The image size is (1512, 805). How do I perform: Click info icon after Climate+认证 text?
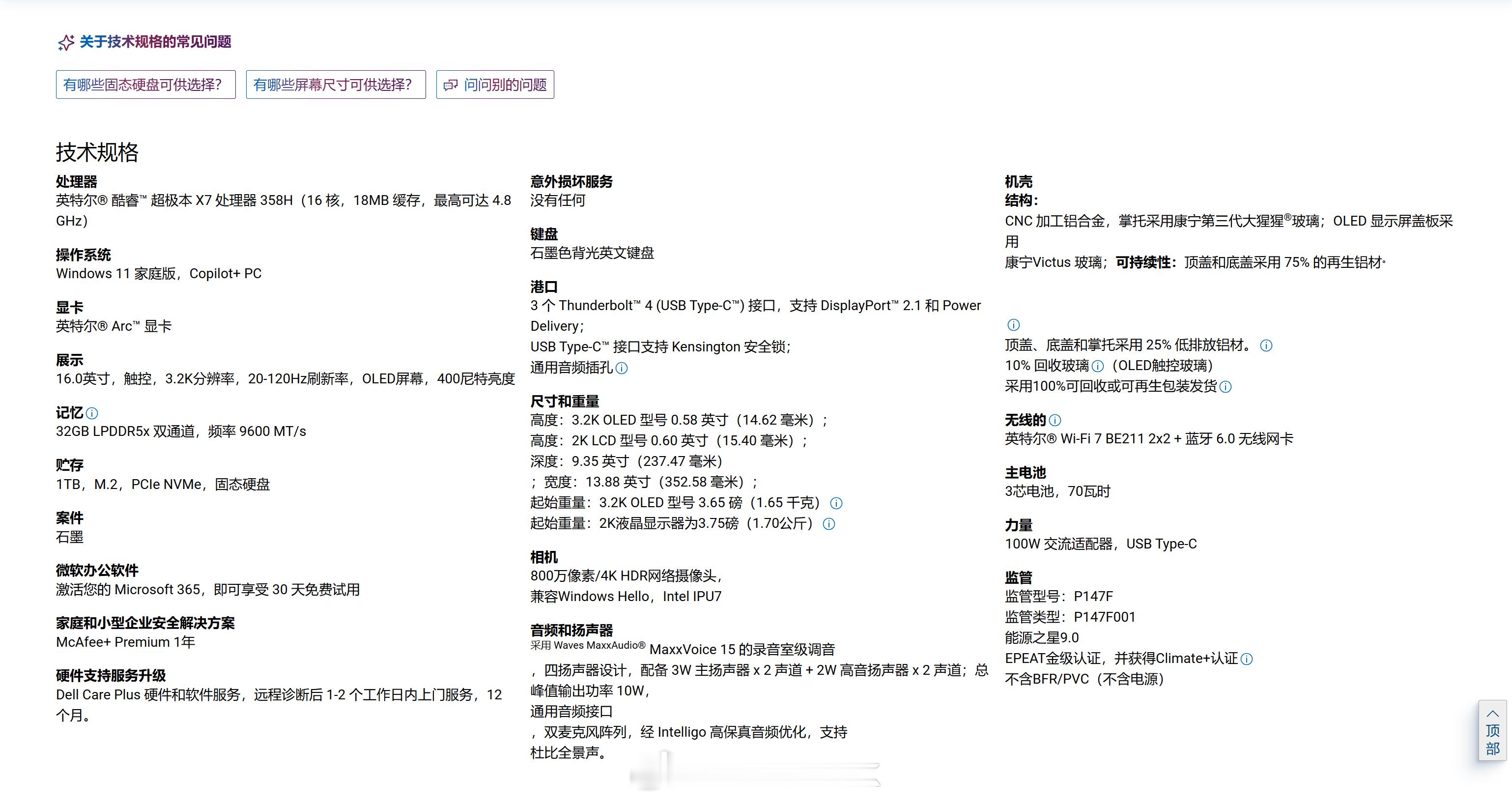pos(1247,659)
